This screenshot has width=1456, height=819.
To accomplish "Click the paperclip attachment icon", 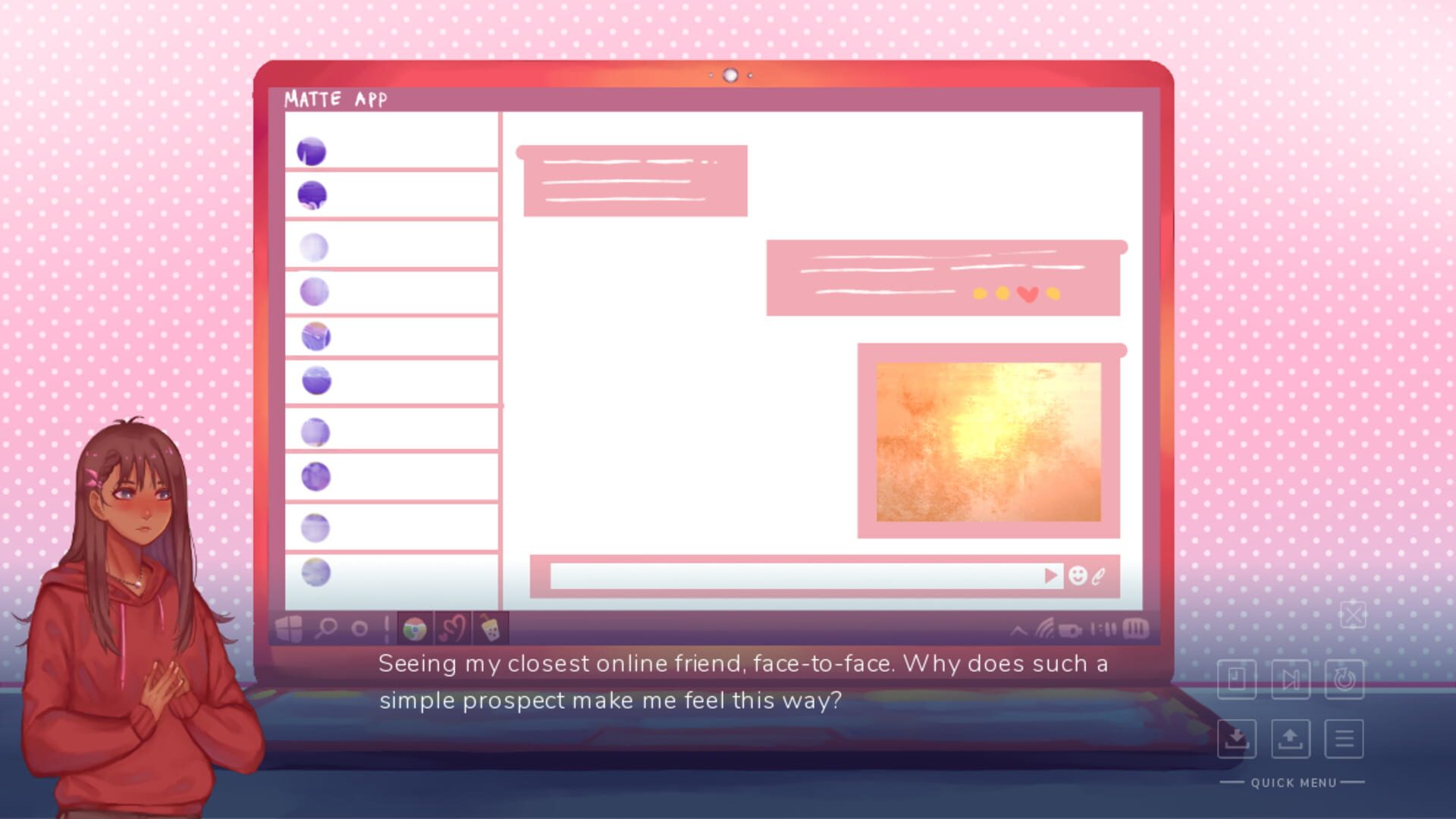I will click(x=1098, y=576).
